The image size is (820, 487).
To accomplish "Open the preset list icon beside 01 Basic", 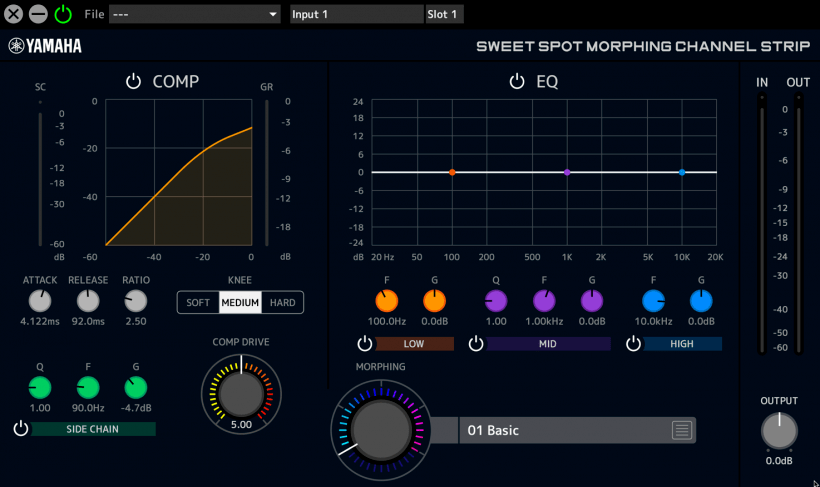I will click(x=682, y=430).
